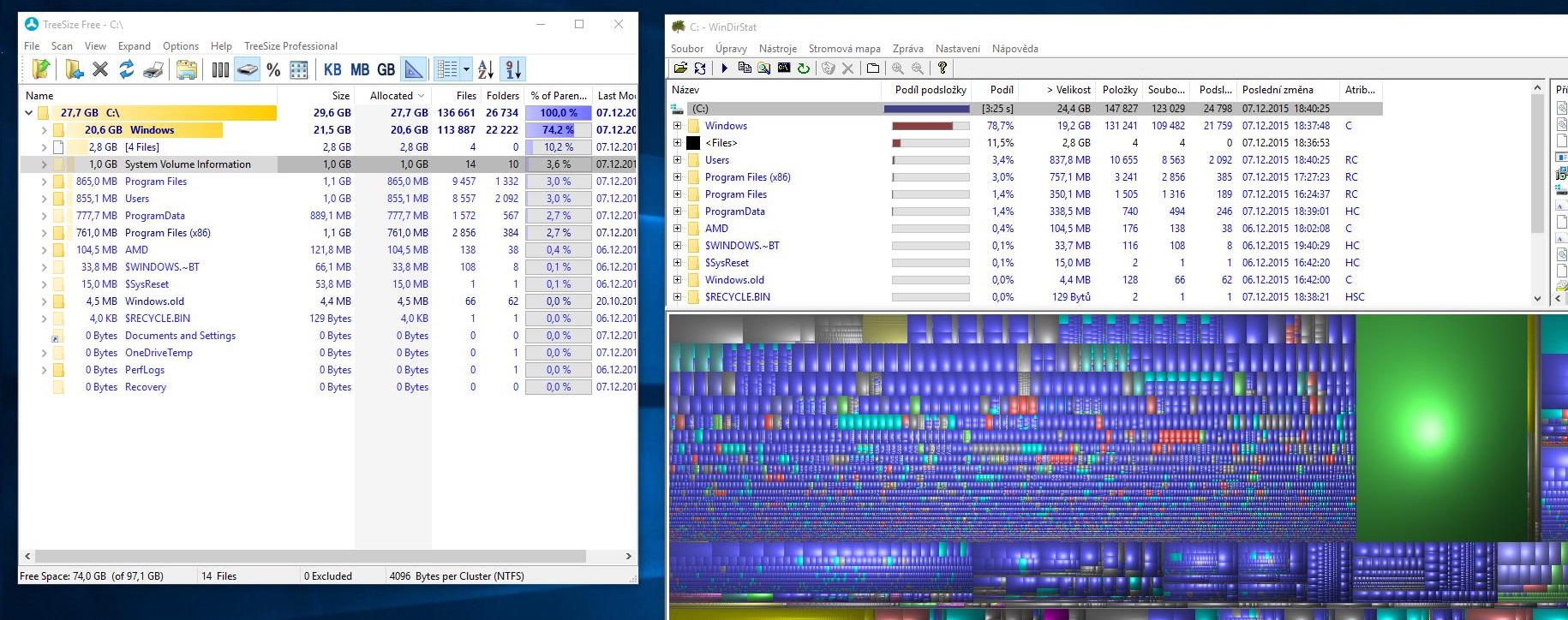This screenshot has width=1568, height=620.
Task: Sort by the Velikost column header
Action: [1071, 90]
